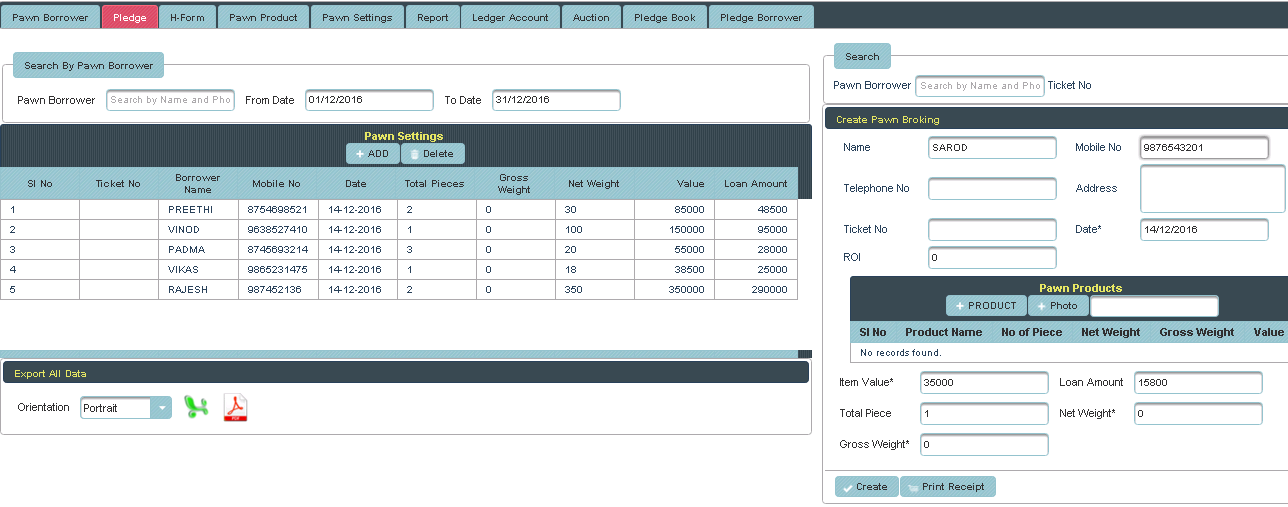The image size is (1288, 507).
Task: Click the To Date field
Action: click(556, 100)
